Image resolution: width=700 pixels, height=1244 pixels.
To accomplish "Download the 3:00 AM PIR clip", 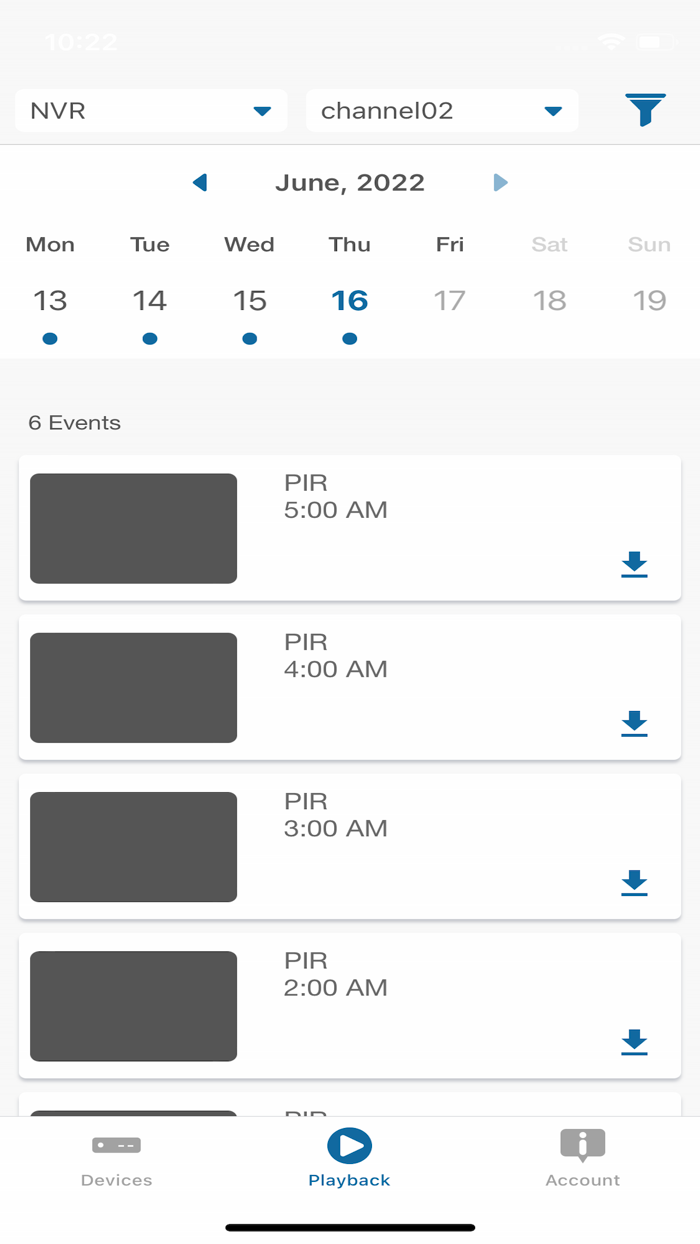I will coord(634,883).
